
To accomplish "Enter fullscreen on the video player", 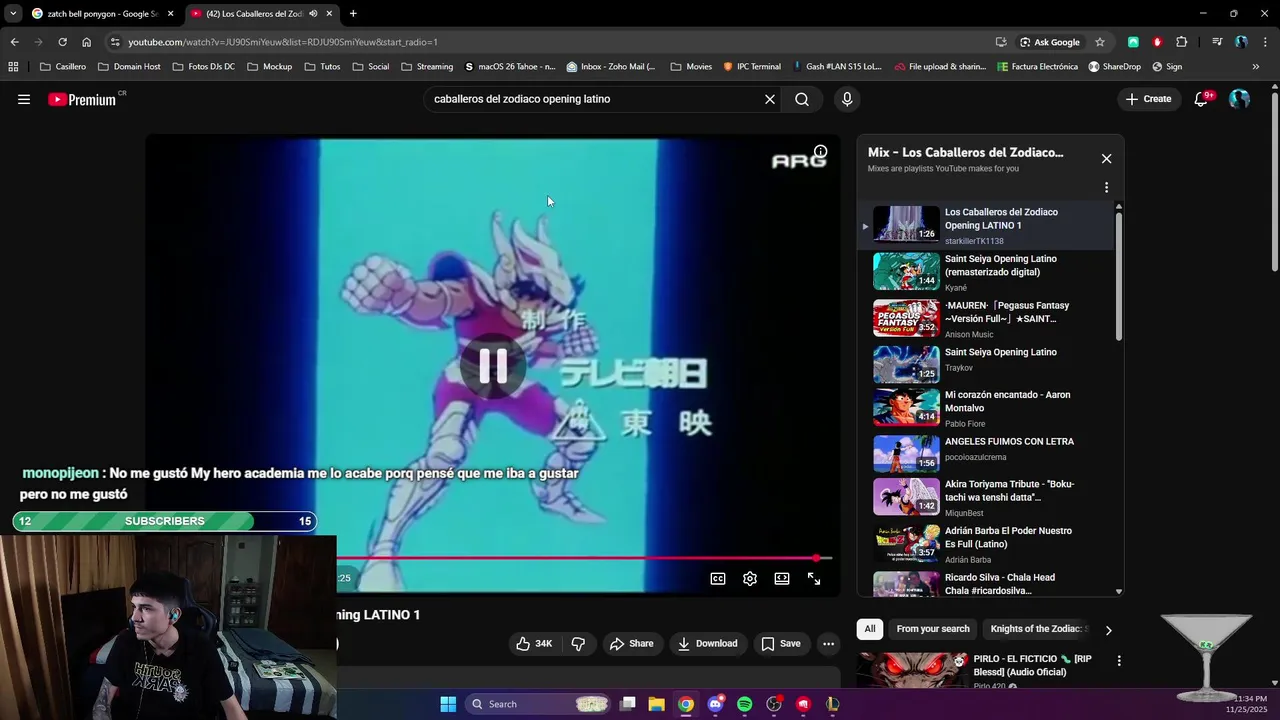I will click(x=814, y=578).
